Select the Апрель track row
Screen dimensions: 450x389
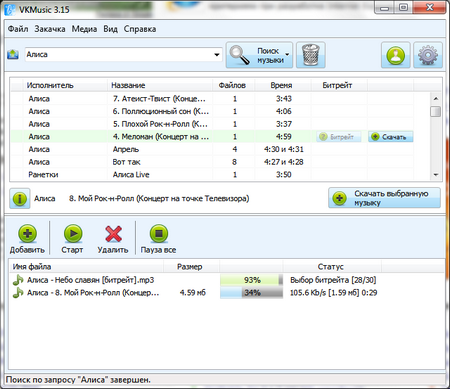pyautogui.click(x=212, y=149)
